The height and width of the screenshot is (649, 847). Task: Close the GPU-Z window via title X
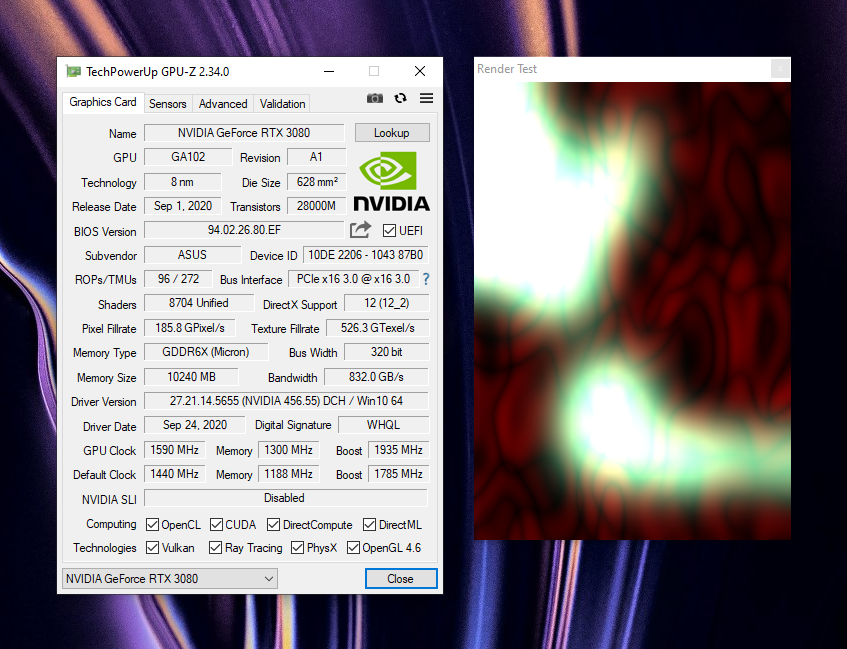(x=420, y=71)
